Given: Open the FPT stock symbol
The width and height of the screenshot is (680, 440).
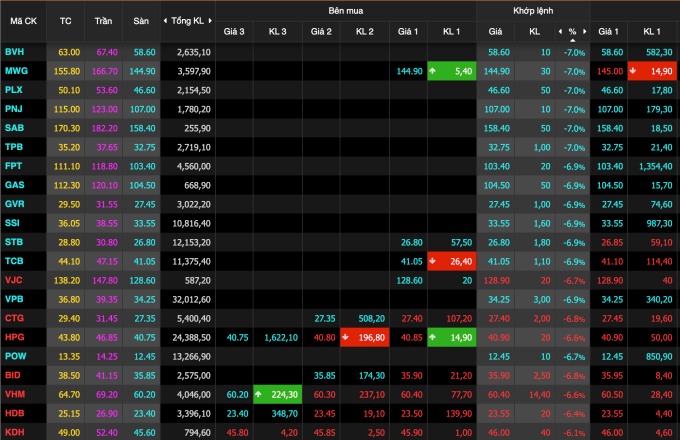Looking at the screenshot, I should point(13,166).
